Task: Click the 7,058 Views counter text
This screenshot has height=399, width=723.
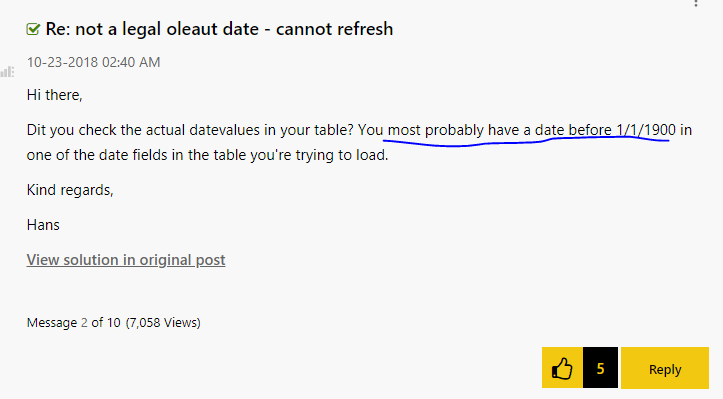Action: (163, 322)
